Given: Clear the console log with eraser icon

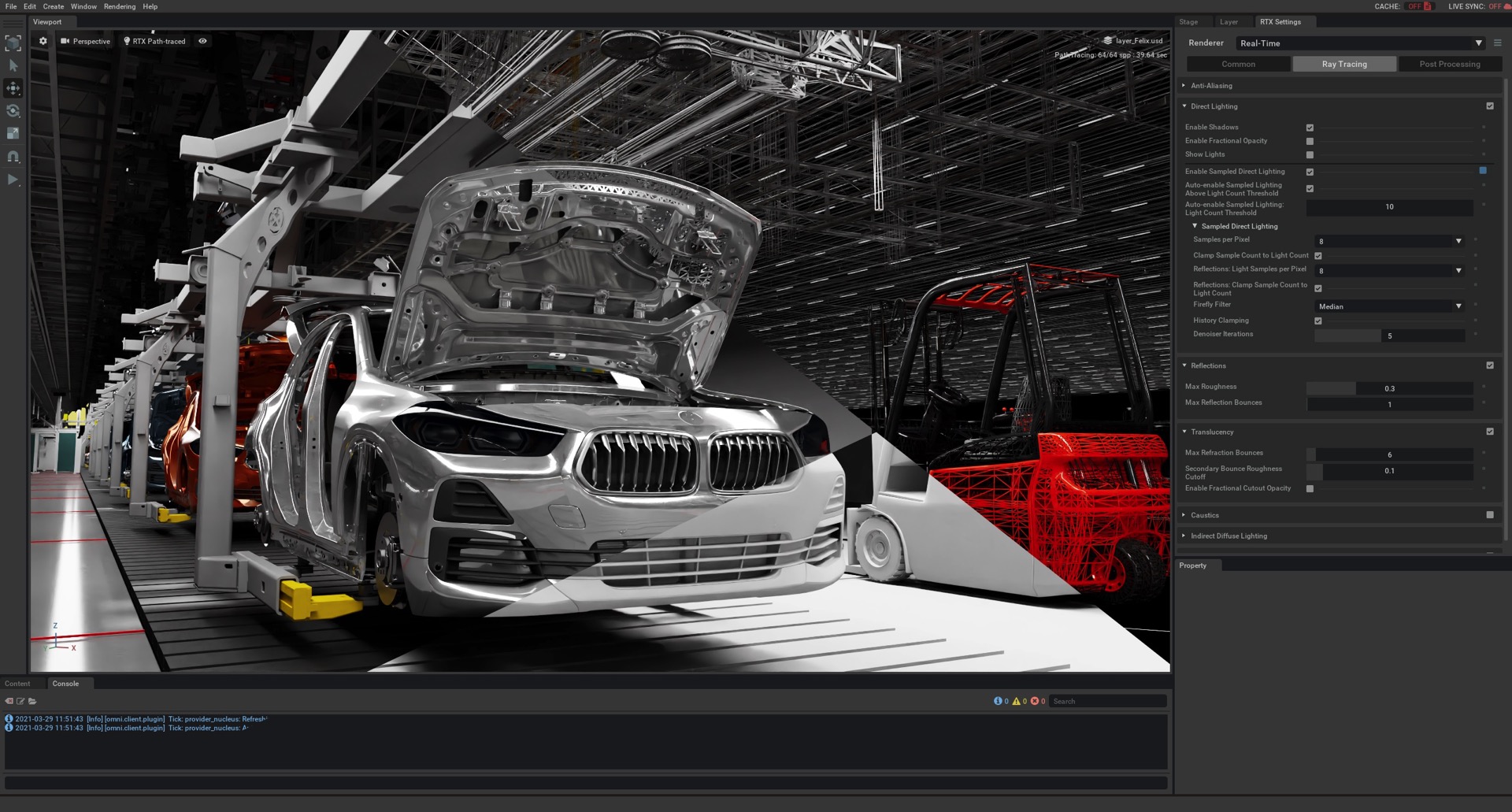Looking at the screenshot, I should coord(9,701).
